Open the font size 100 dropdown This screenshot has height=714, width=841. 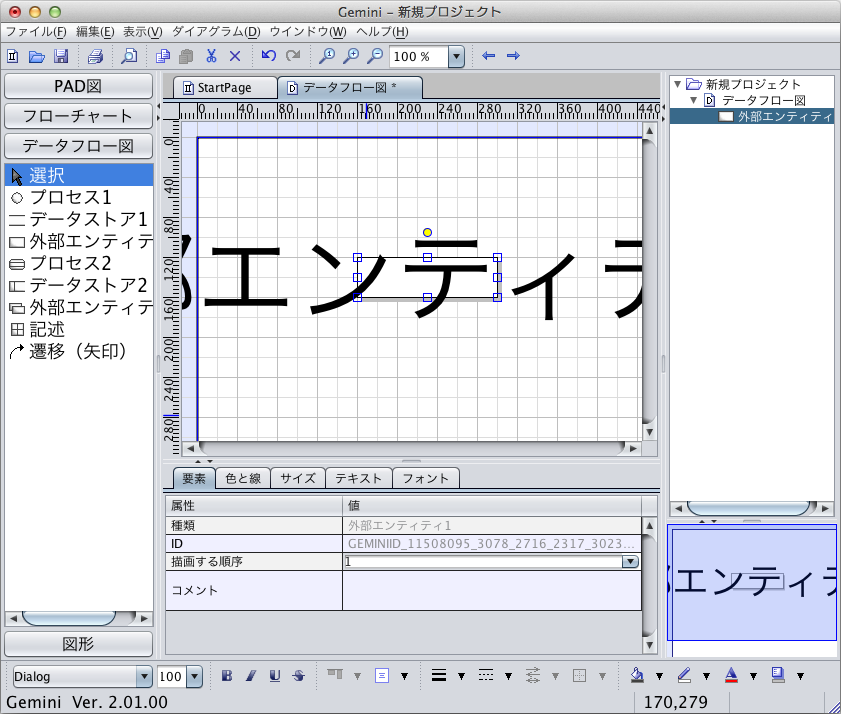pos(195,676)
